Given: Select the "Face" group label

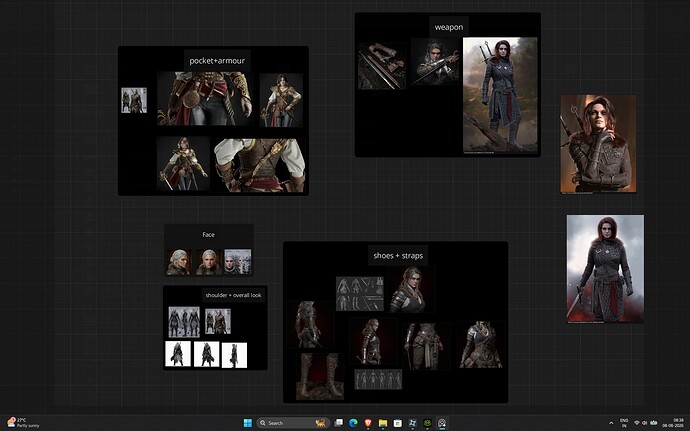Looking at the screenshot, I should (209, 235).
